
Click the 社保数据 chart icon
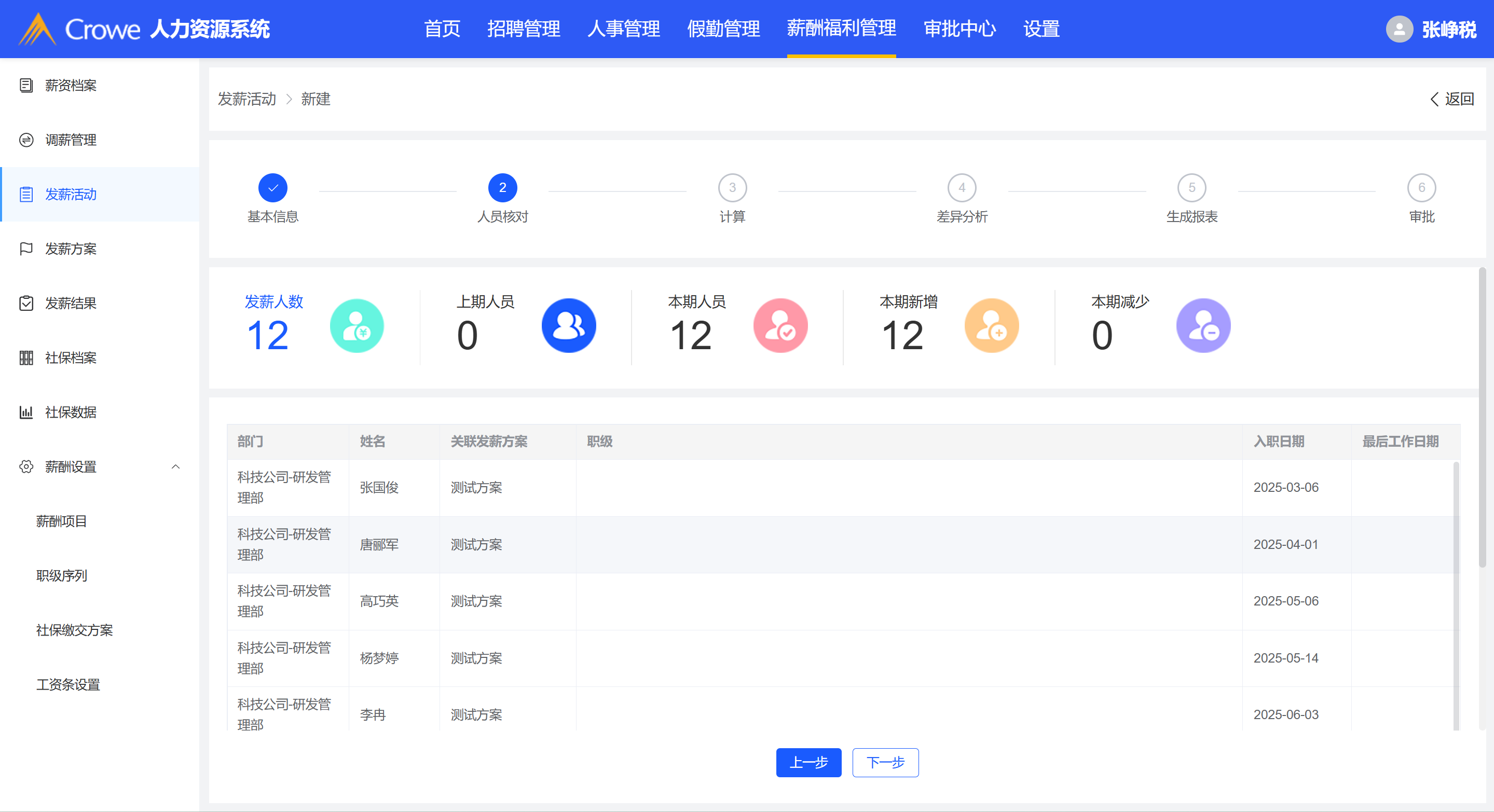[x=26, y=412]
